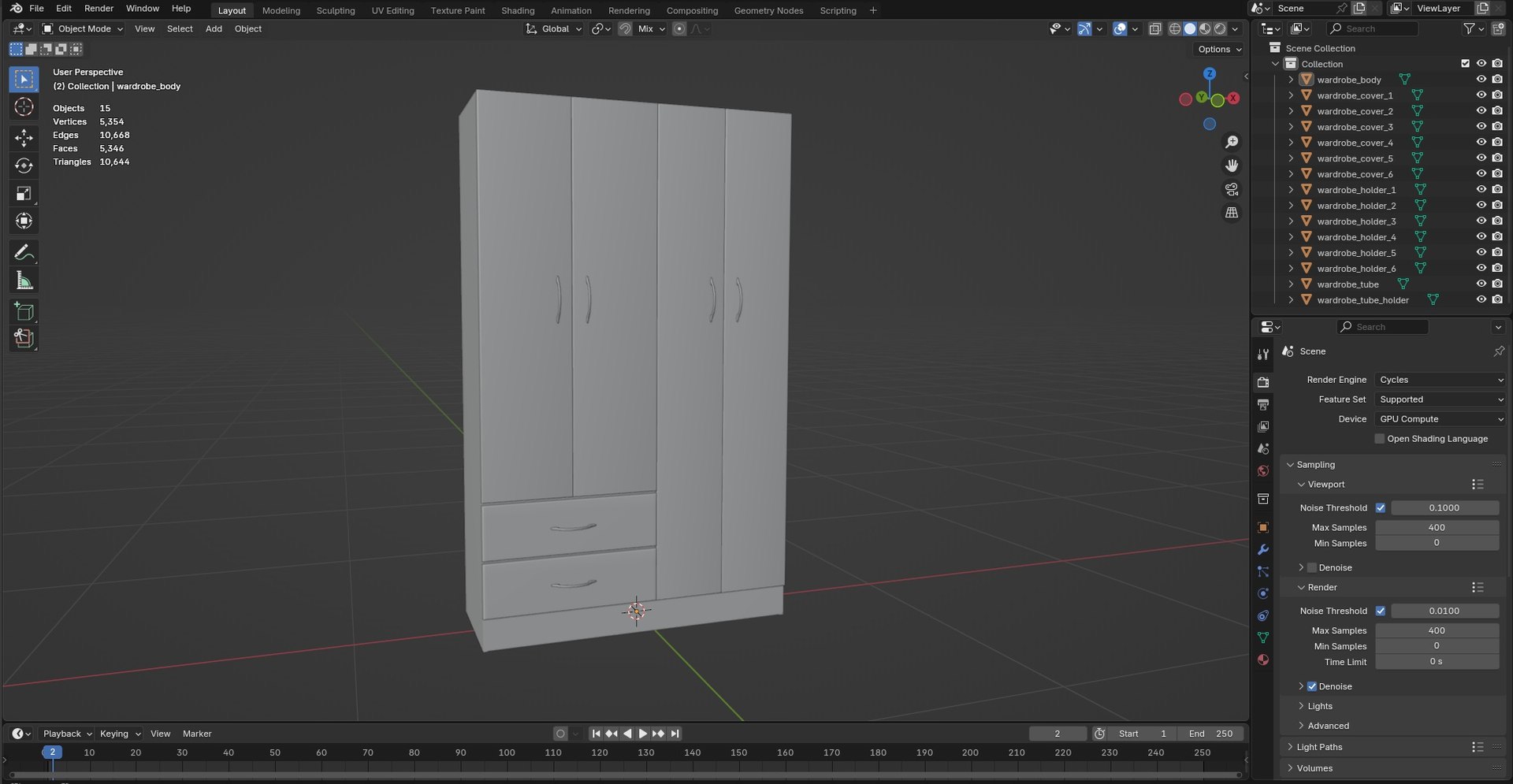
Task: Switch to the Shading workspace tab
Action: click(518, 10)
